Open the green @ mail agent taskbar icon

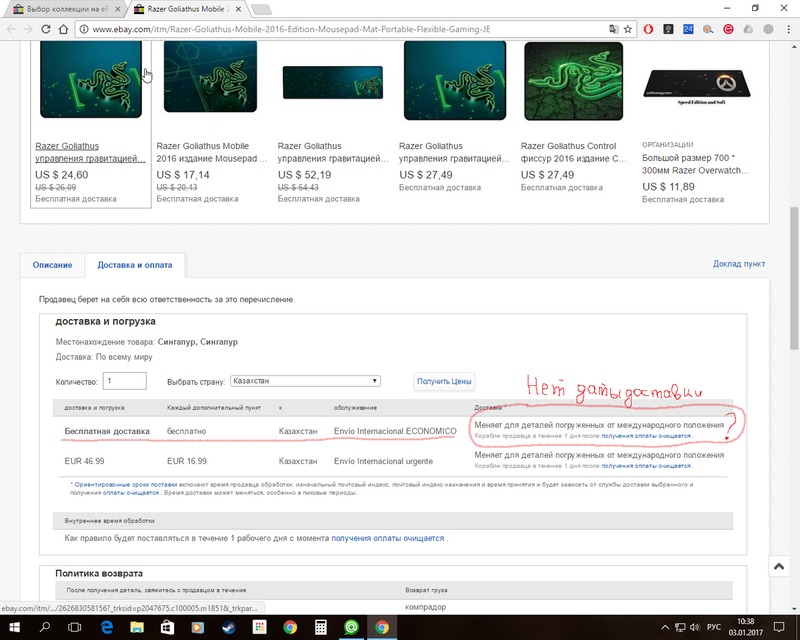coord(351,627)
